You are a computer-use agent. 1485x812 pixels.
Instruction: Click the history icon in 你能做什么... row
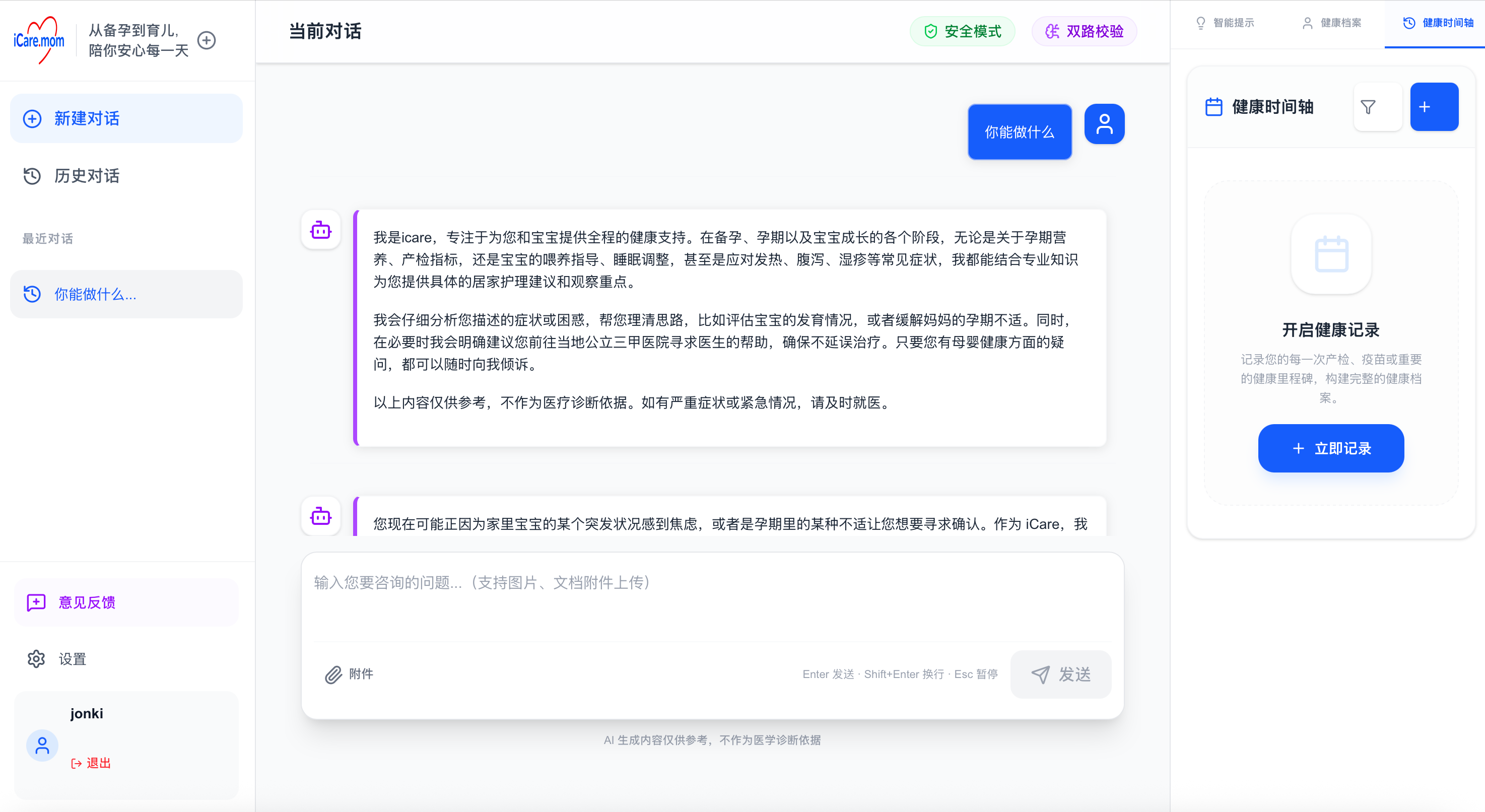click(32, 294)
